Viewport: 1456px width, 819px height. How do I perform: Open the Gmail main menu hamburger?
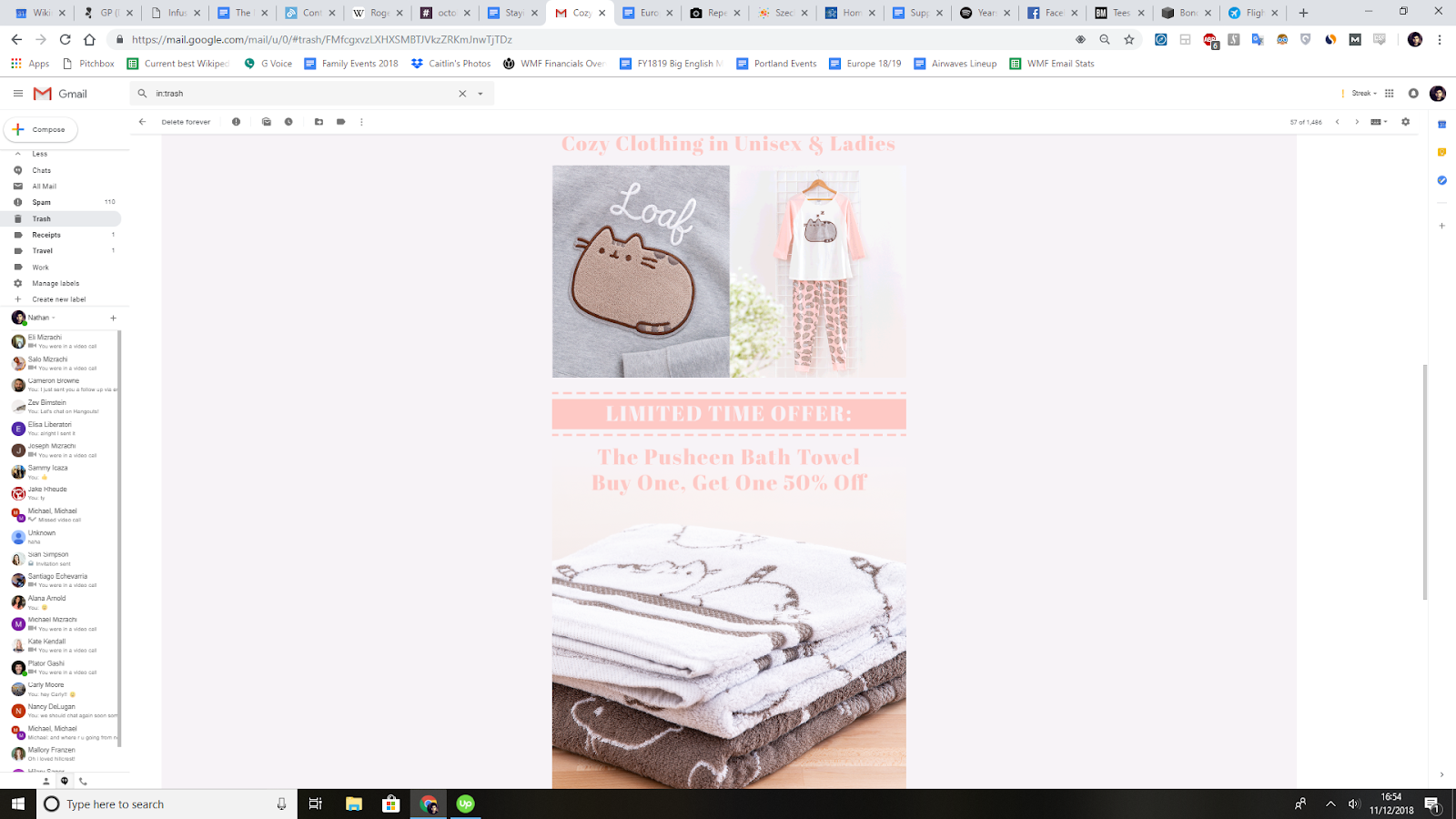[17, 94]
